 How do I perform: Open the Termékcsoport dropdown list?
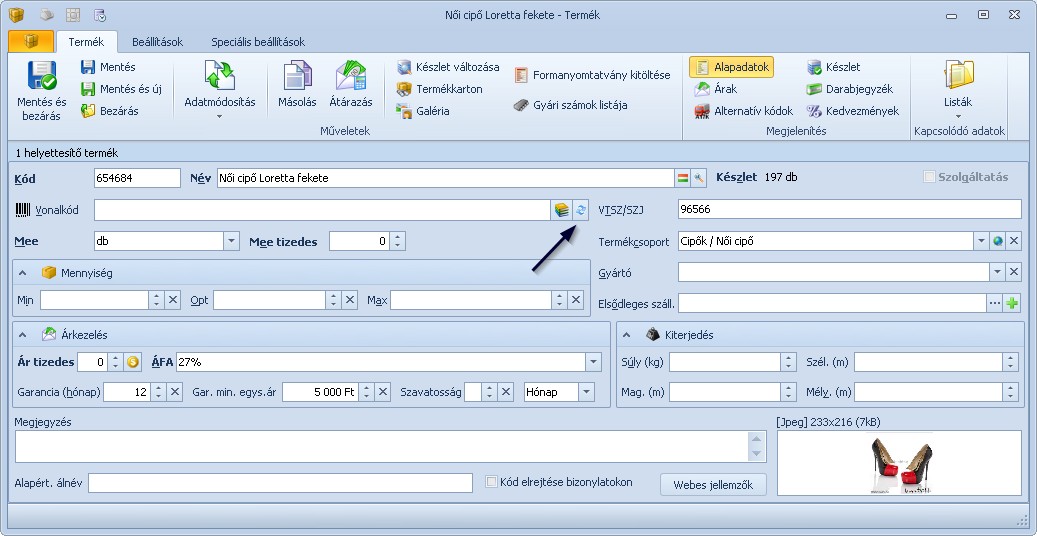[980, 241]
